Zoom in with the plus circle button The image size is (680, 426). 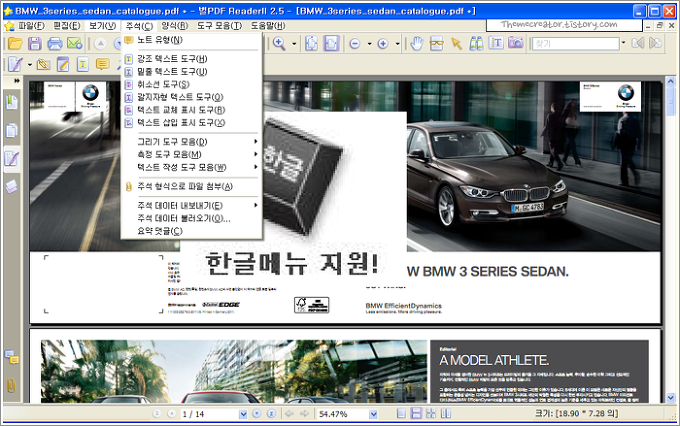(383, 44)
